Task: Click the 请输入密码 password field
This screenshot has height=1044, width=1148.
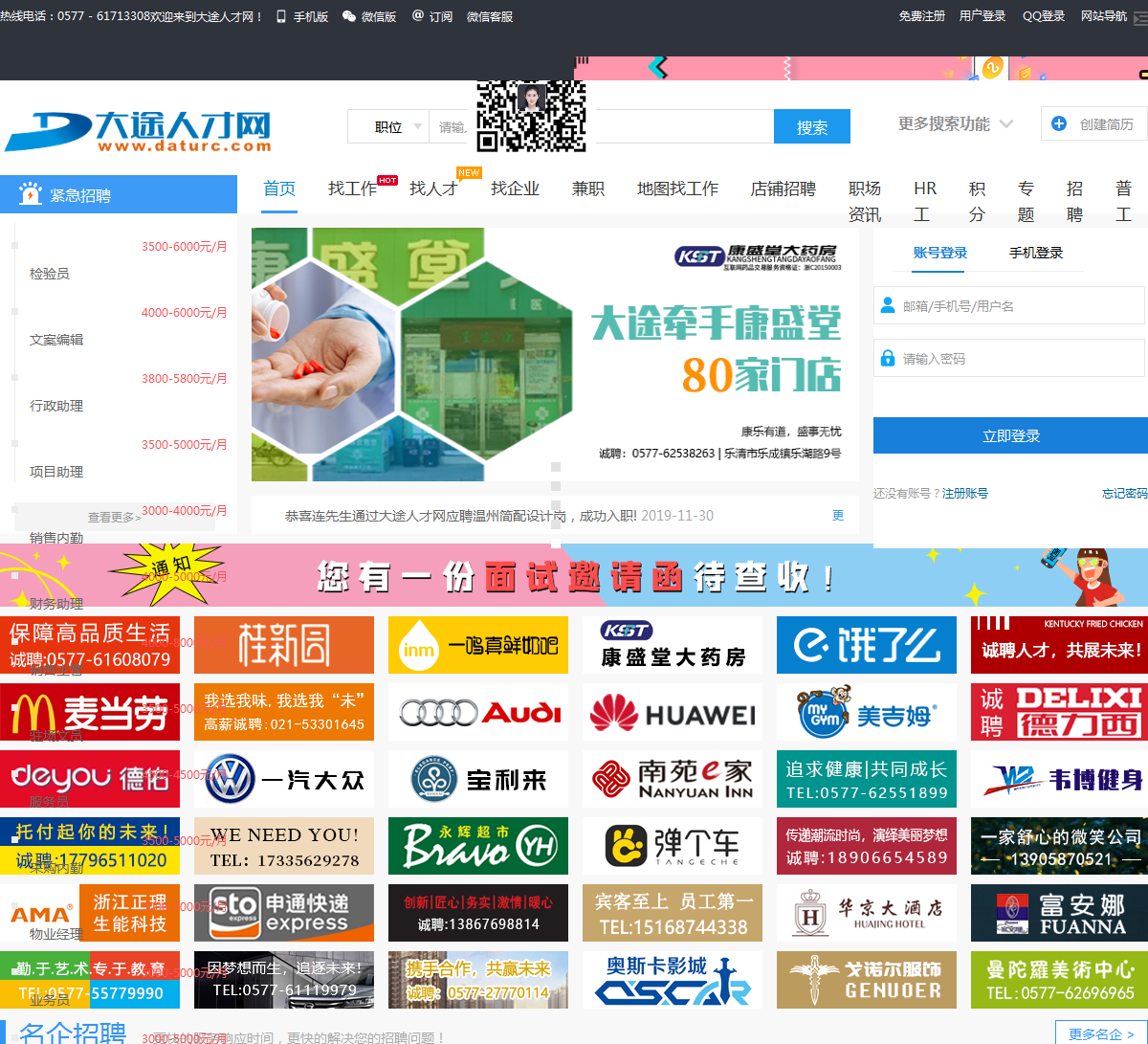Action: click(x=1009, y=358)
